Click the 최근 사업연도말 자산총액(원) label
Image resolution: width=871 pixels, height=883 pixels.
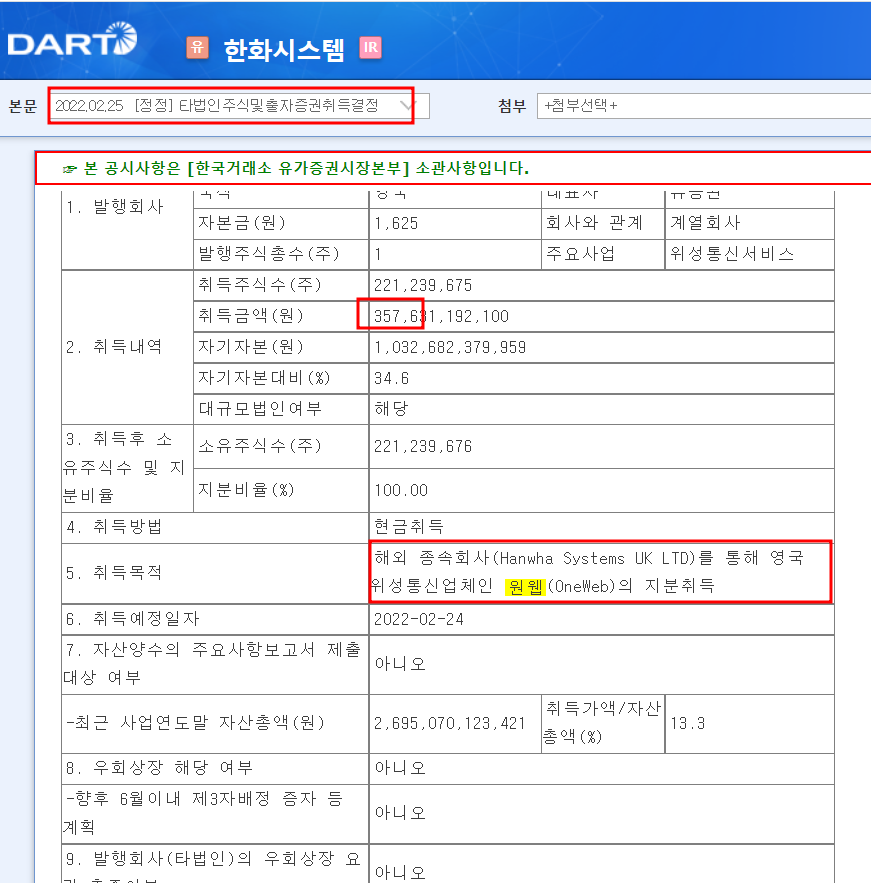click(195, 724)
